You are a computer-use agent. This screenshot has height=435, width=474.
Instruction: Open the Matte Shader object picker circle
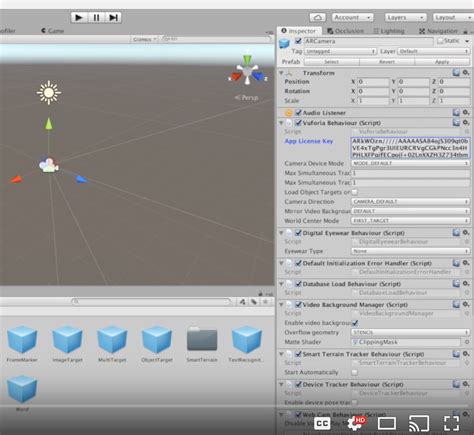click(467, 342)
